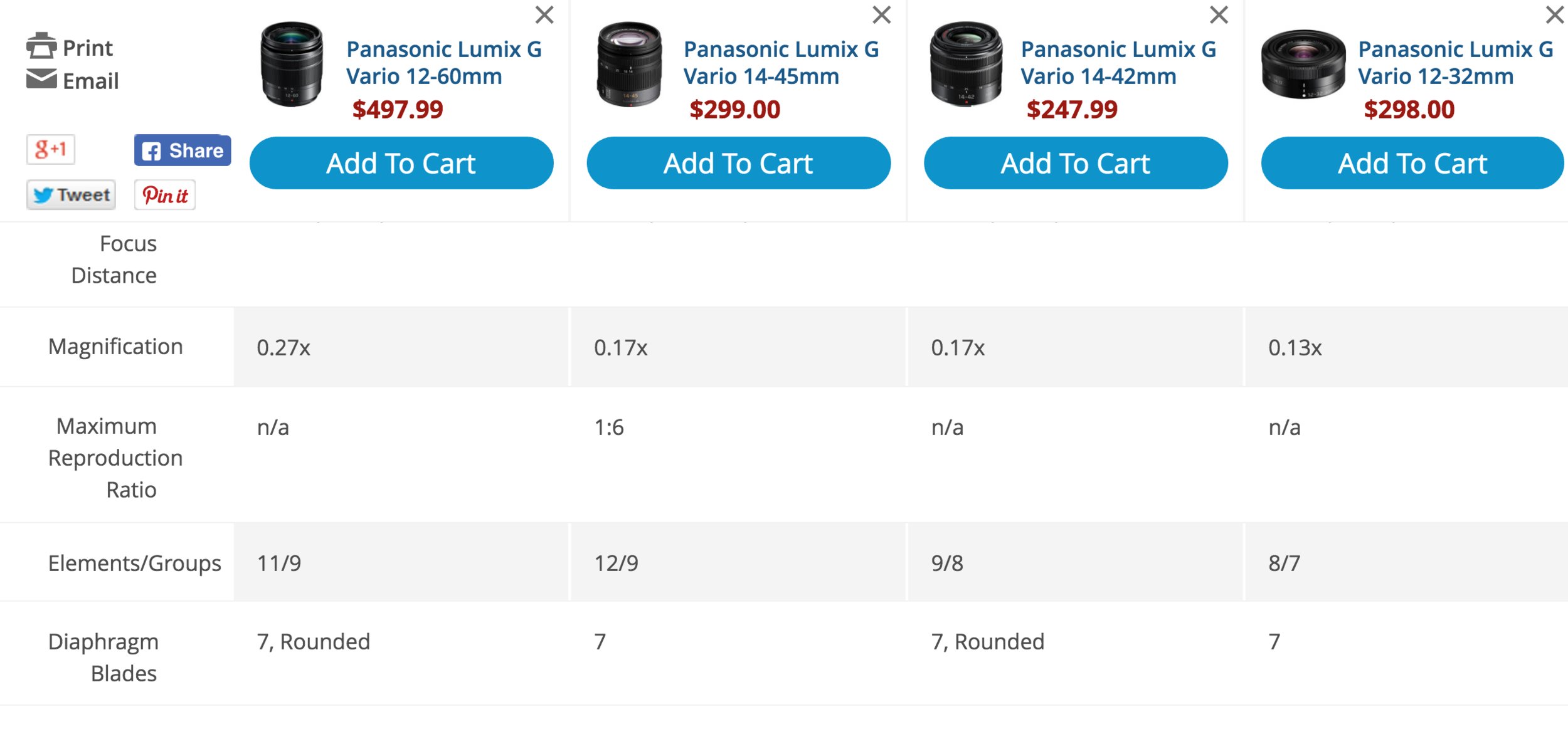
Task: Click the Google +1 button
Action: coord(51,150)
